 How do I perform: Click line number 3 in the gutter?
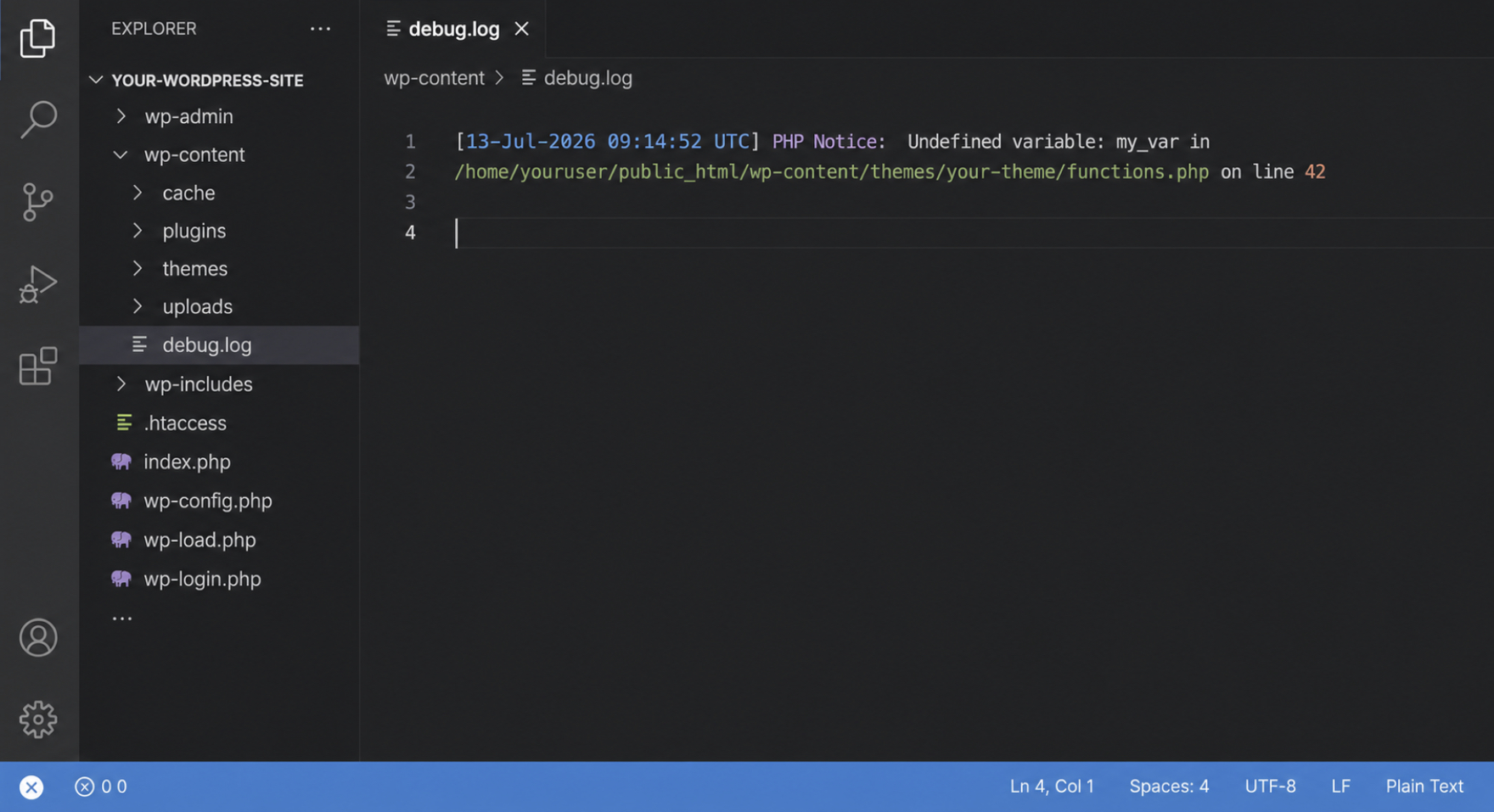[410, 202]
